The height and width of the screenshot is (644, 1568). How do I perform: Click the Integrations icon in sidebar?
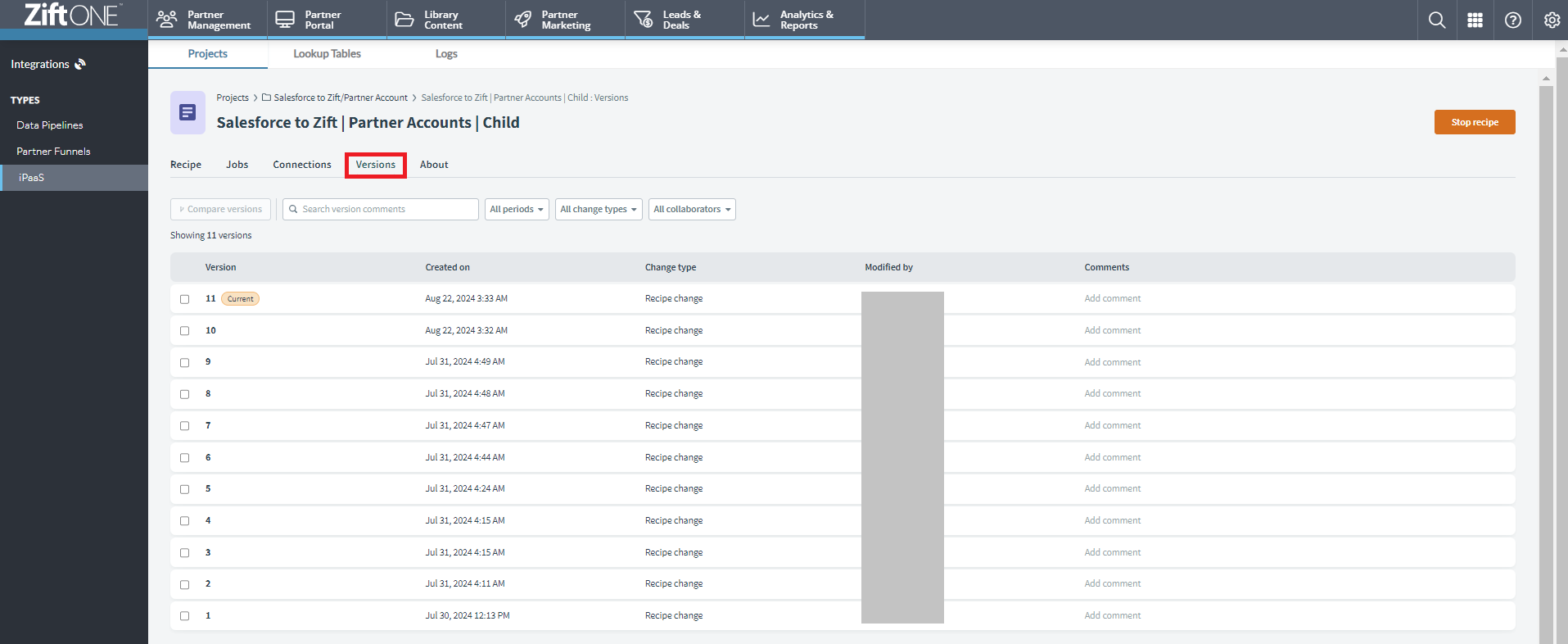coord(80,64)
